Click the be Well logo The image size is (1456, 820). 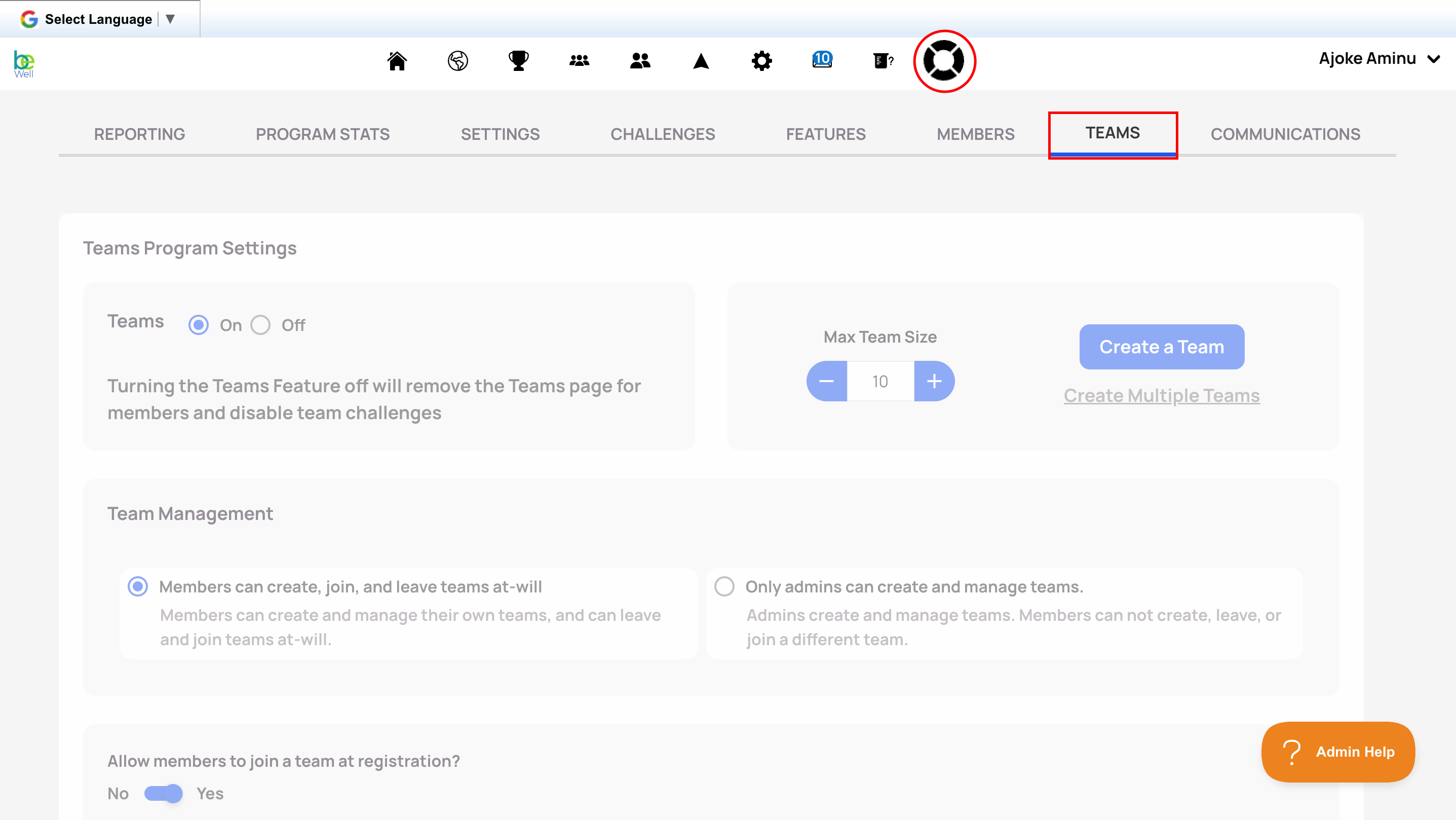tap(24, 64)
